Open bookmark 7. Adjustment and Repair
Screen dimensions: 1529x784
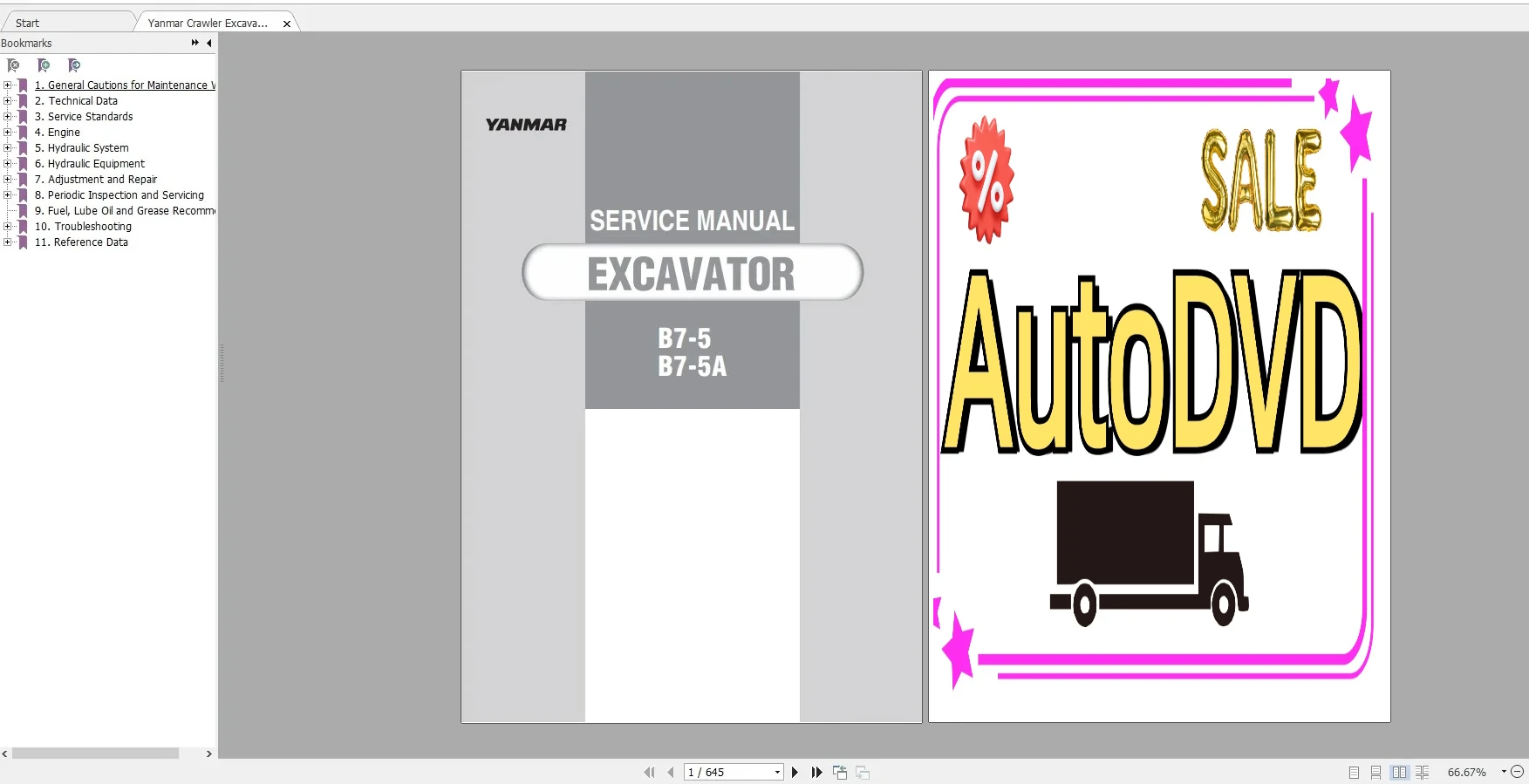point(96,180)
